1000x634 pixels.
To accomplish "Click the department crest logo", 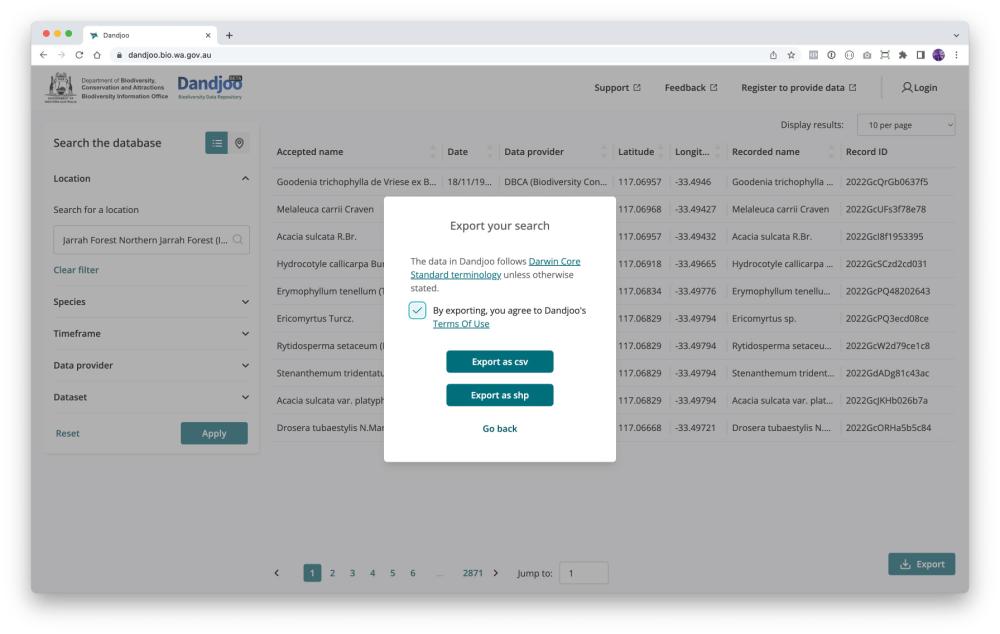I will click(x=61, y=87).
